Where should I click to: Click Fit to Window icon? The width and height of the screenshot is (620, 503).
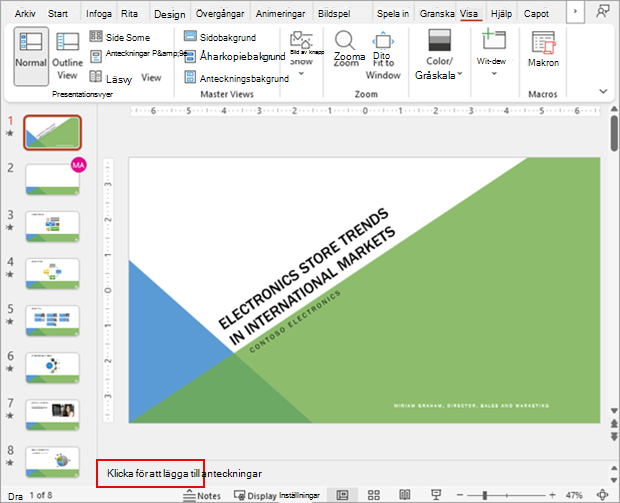pyautogui.click(x=383, y=40)
